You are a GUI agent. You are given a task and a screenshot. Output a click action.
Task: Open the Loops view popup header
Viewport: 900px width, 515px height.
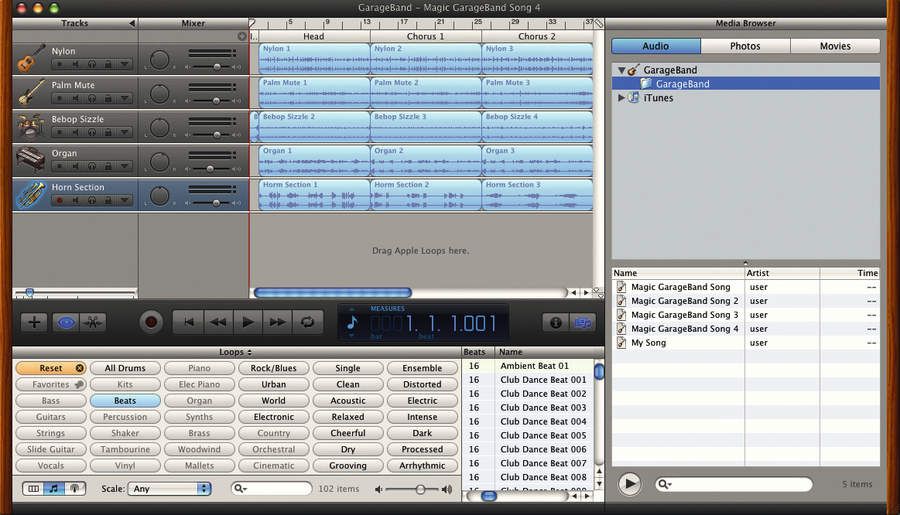click(x=235, y=352)
